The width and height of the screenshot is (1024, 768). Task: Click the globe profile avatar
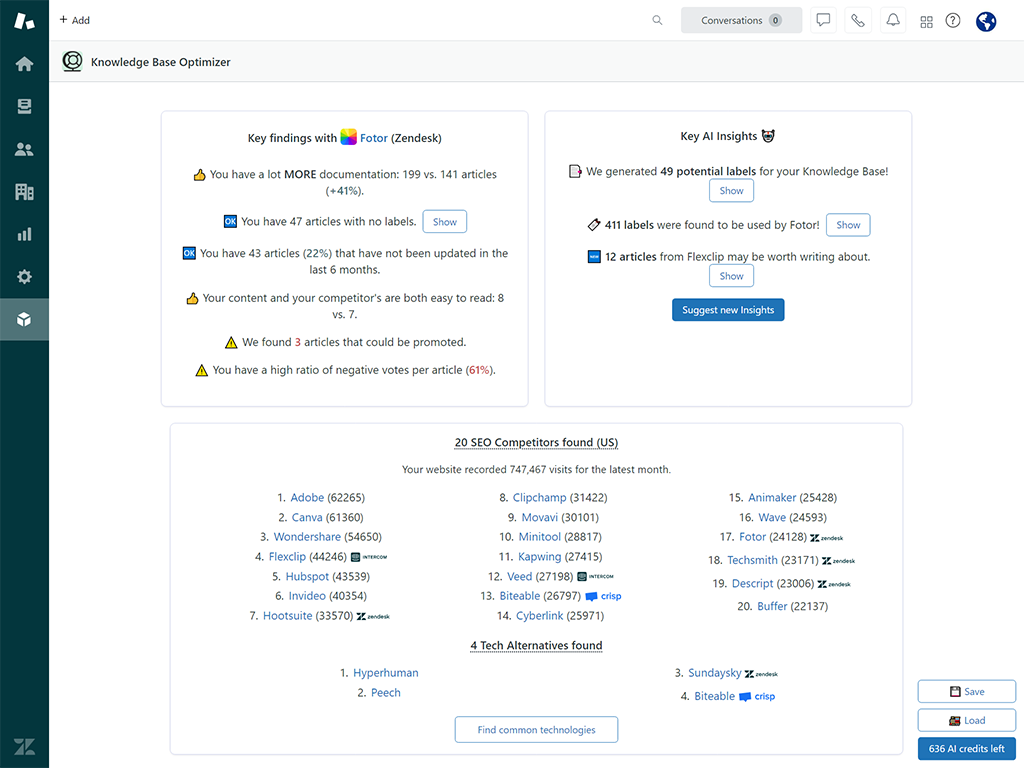tap(986, 20)
